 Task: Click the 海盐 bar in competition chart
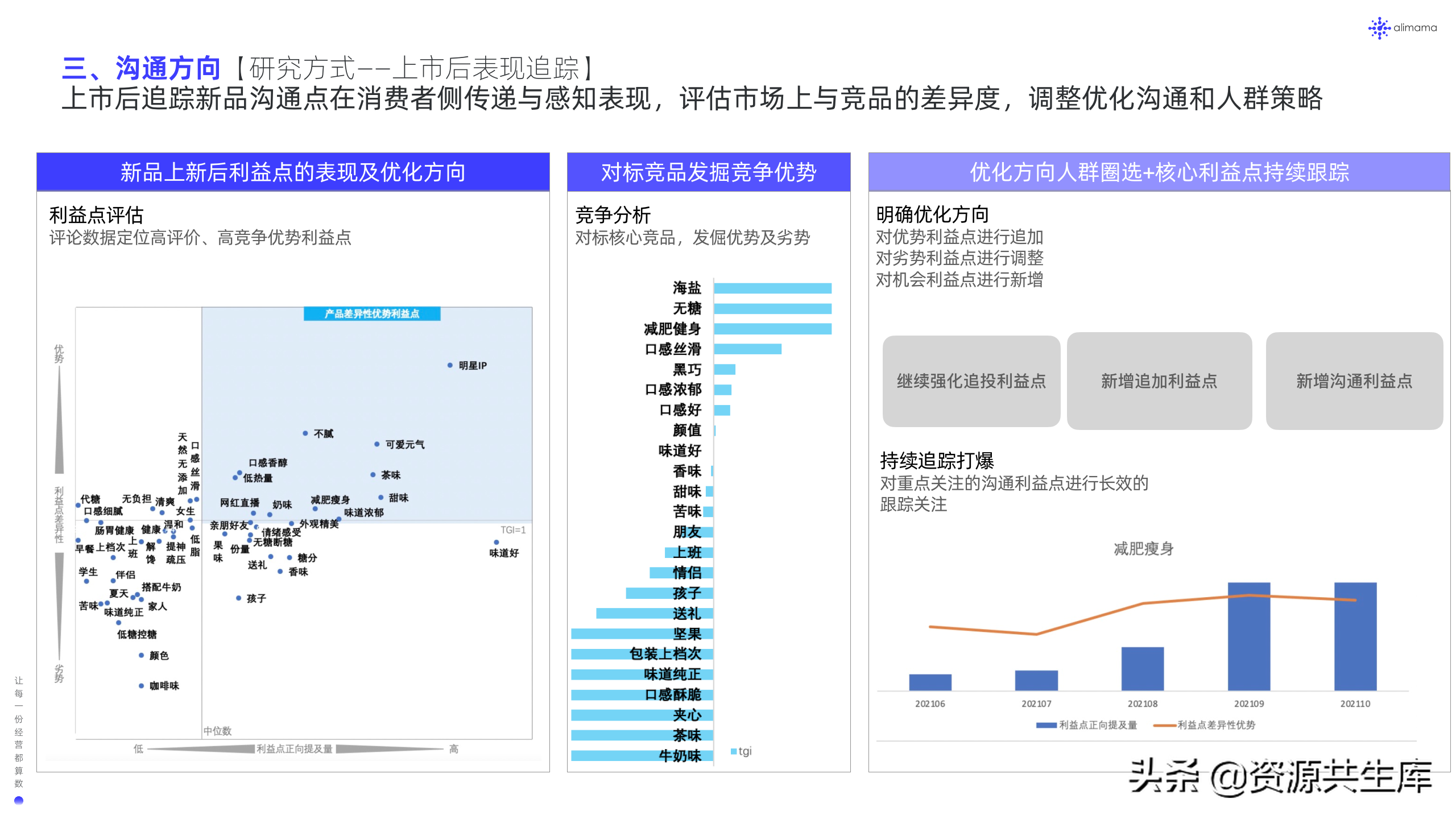pyautogui.click(x=772, y=288)
